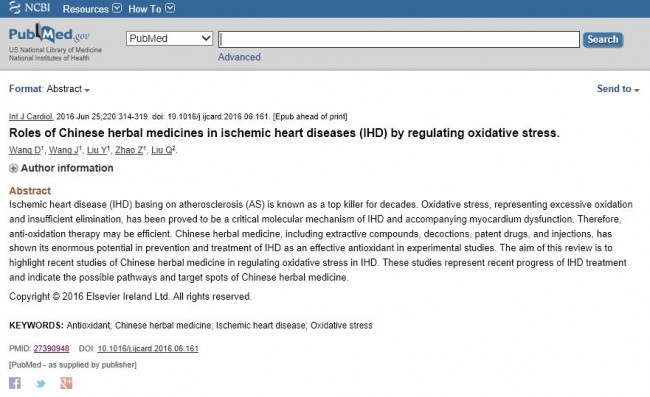Click 'US National Library of Medicine' text
The height and width of the screenshot is (397, 650).
[55, 50]
